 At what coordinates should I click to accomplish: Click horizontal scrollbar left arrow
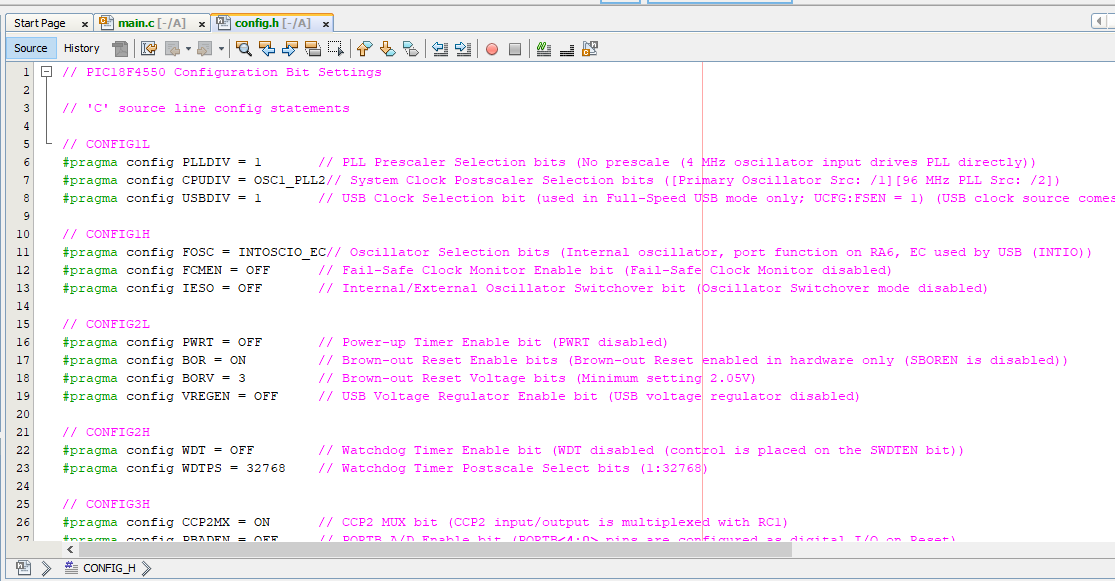[70, 549]
